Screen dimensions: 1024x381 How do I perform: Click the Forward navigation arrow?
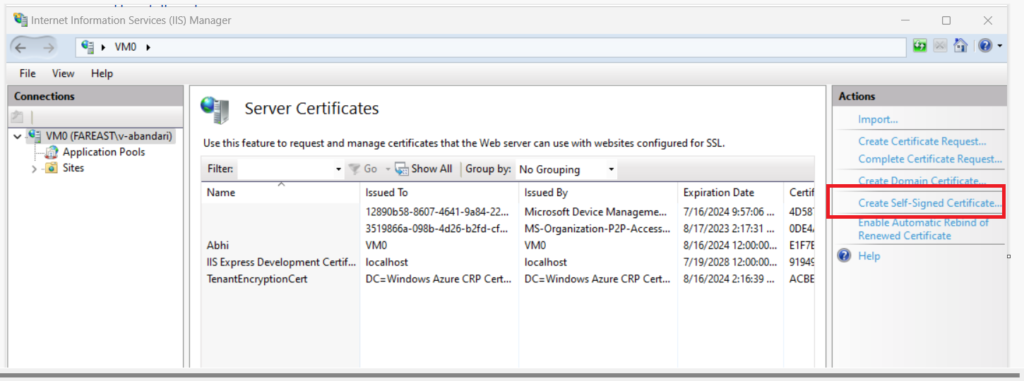tap(48, 47)
